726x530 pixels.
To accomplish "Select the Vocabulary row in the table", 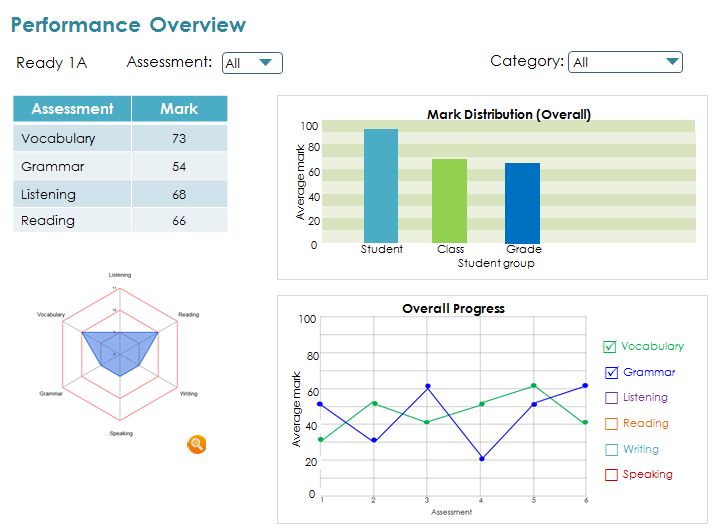I will point(120,138).
